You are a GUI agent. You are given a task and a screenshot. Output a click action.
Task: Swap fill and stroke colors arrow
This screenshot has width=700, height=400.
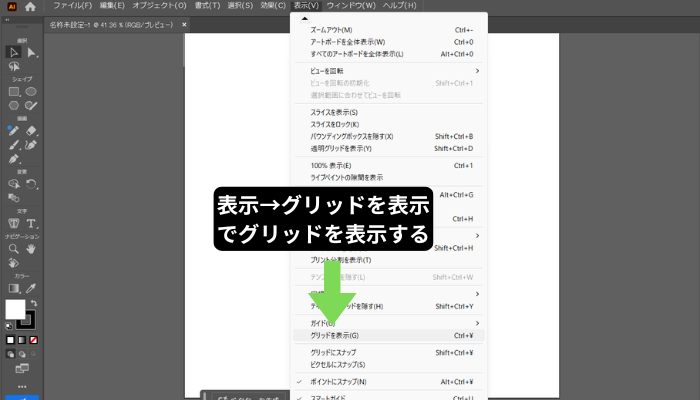point(34,303)
